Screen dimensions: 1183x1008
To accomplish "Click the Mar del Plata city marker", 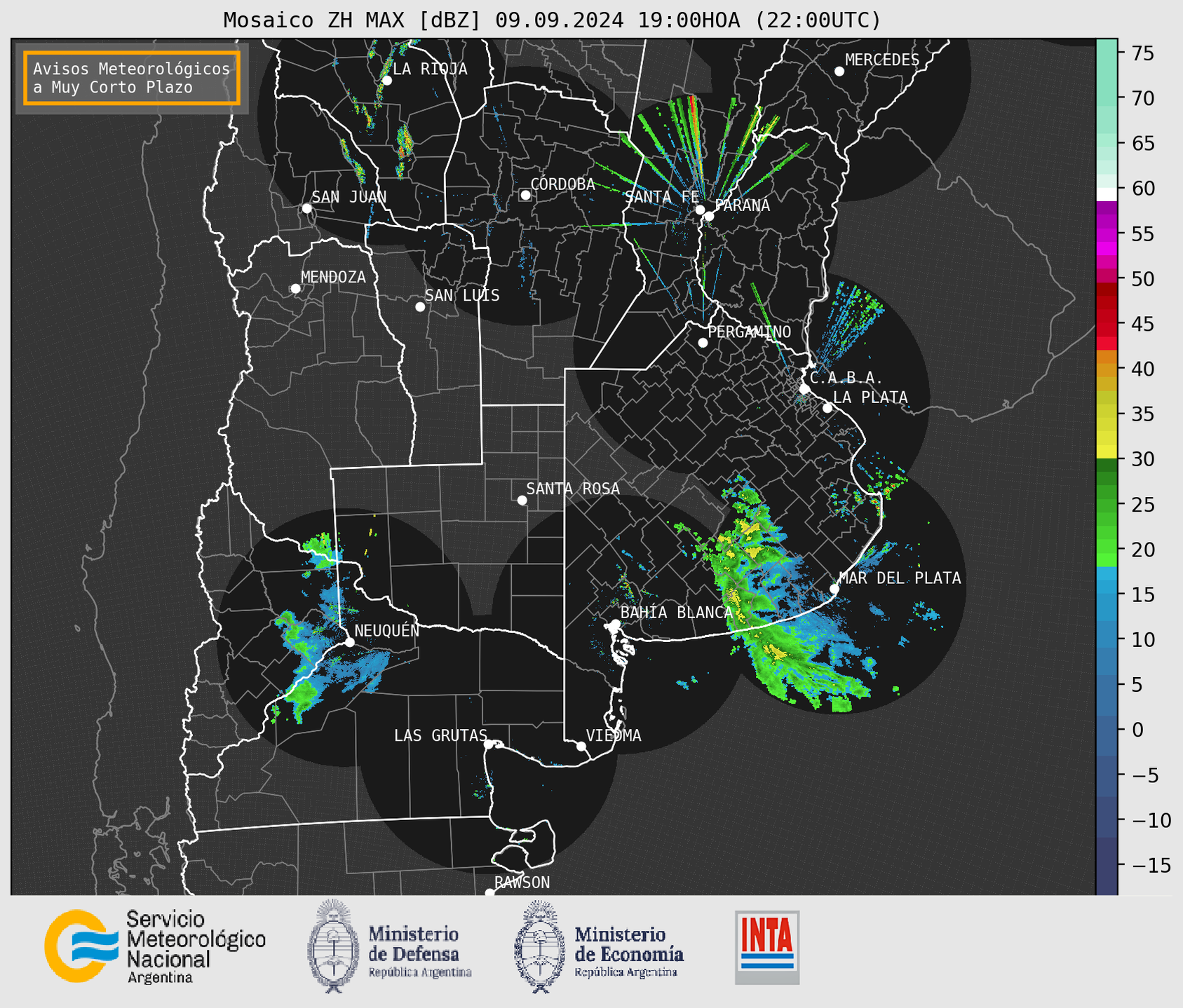I will point(834,589).
